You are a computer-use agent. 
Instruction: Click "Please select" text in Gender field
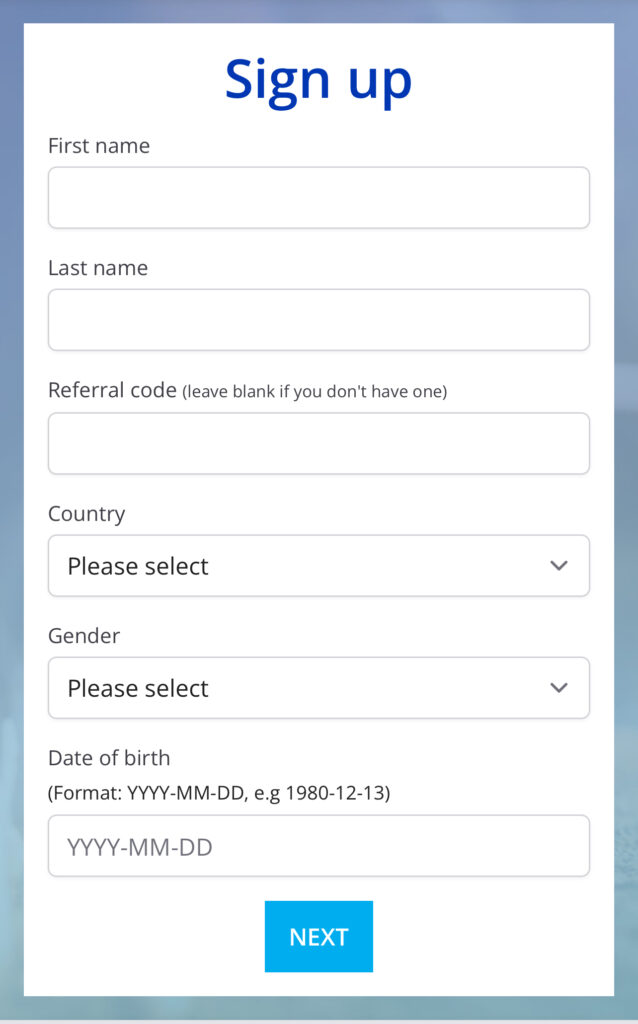138,688
